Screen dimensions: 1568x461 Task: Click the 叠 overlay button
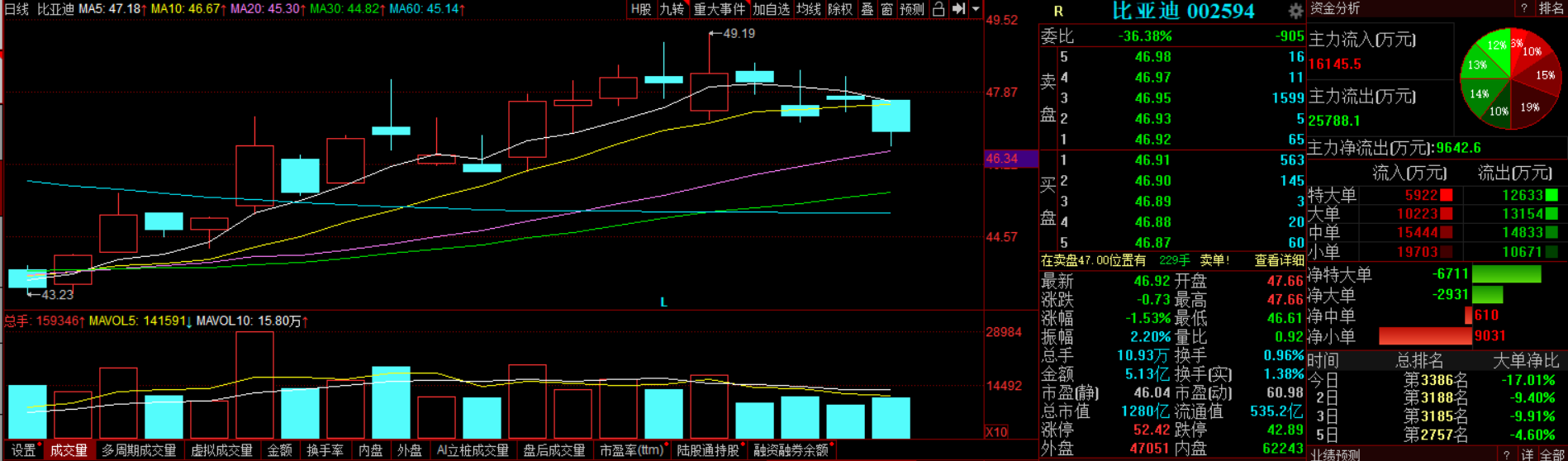[x=867, y=9]
